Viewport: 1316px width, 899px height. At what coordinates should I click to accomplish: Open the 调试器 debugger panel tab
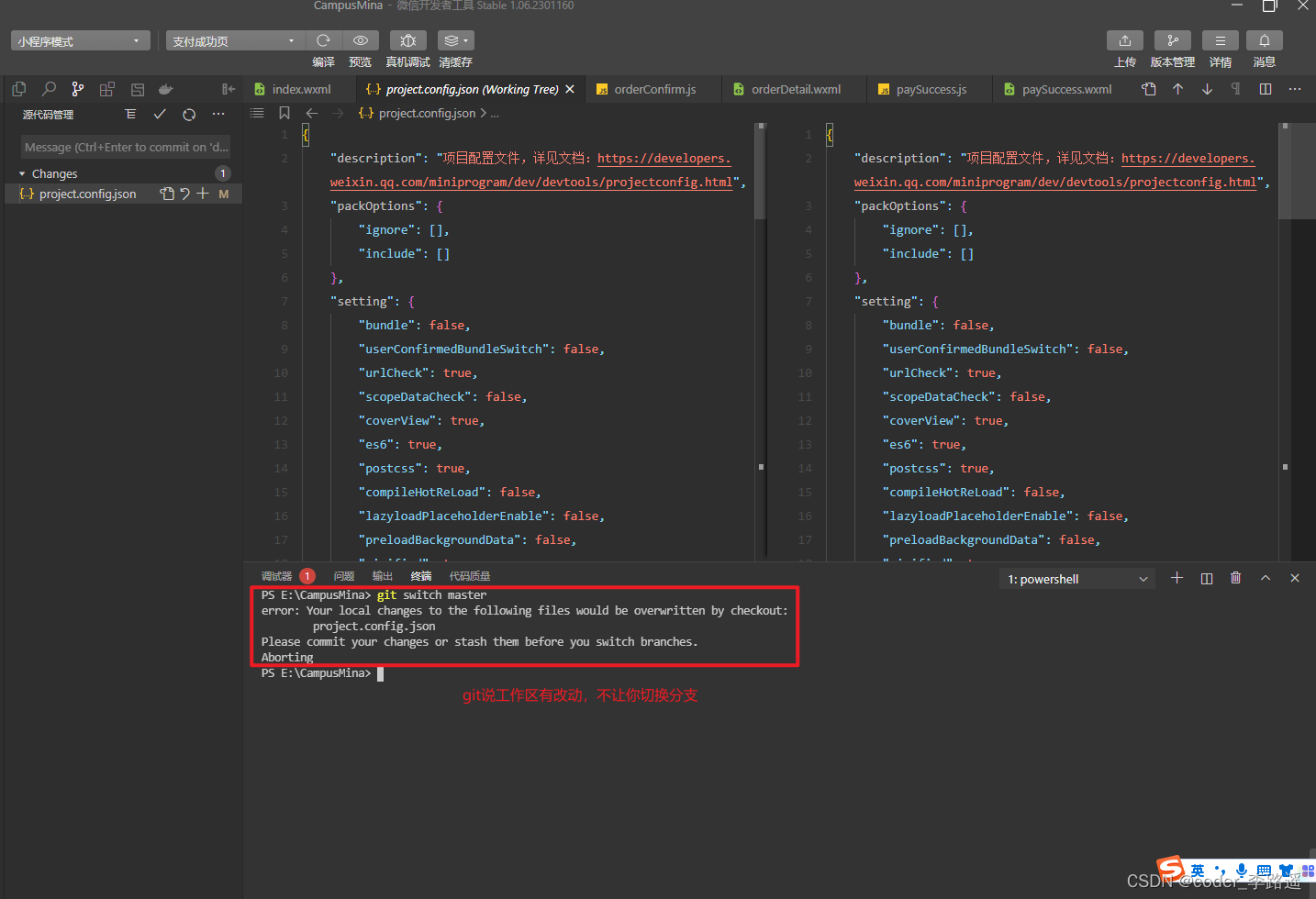(276, 576)
